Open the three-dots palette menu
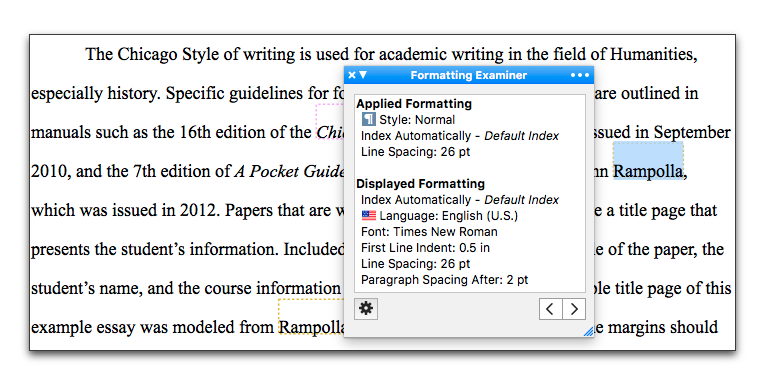This screenshot has height=383, width=765. tap(580, 75)
